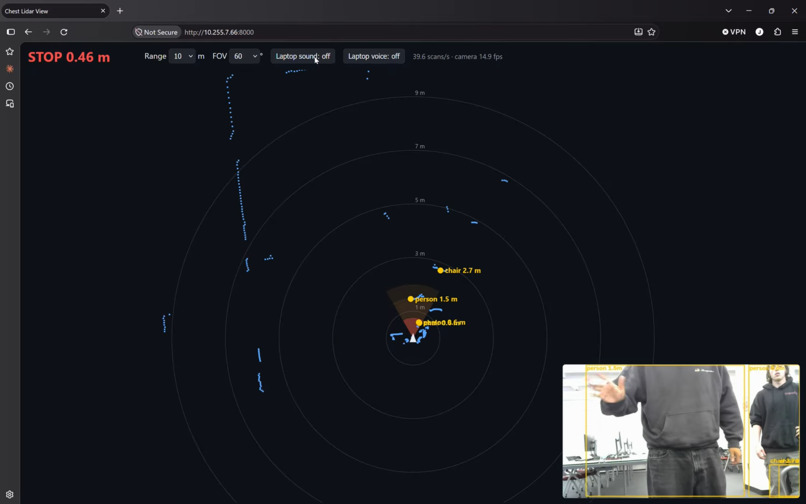Click the camera feed thumbnail
Screen dimensions: 806x504
click(x=681, y=431)
